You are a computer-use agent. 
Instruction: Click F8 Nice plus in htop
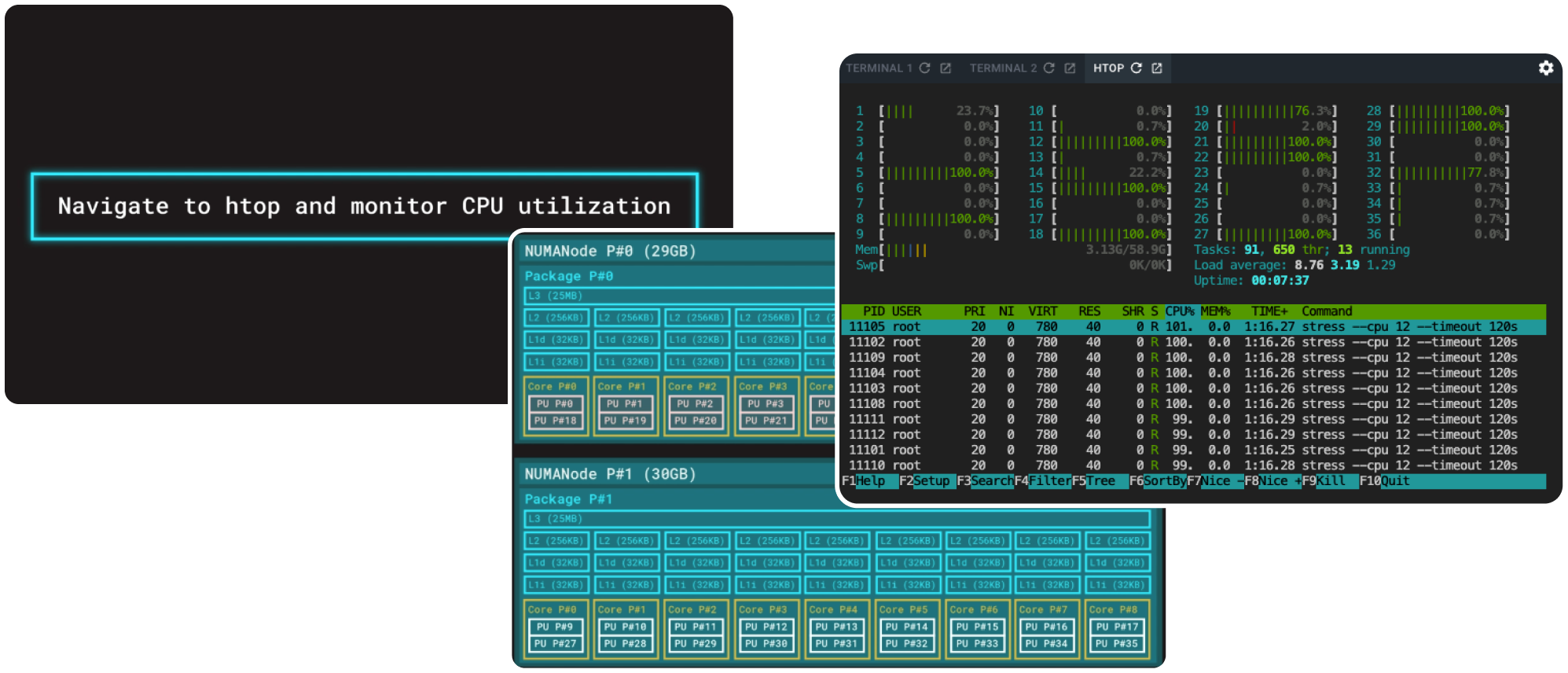(1272, 481)
